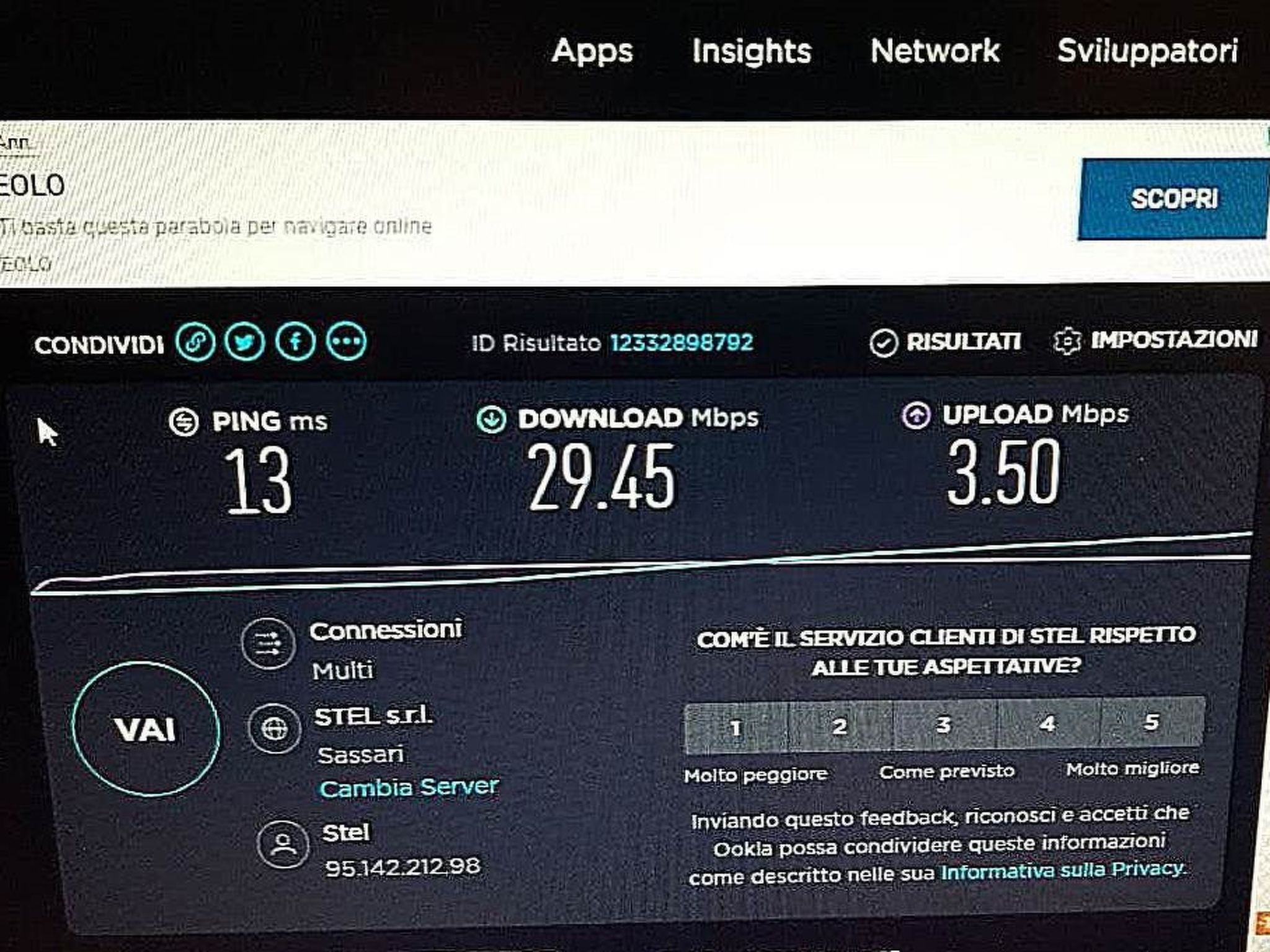This screenshot has height=952, width=1270.
Task: Click the SCOPRI ad button
Action: [1173, 199]
